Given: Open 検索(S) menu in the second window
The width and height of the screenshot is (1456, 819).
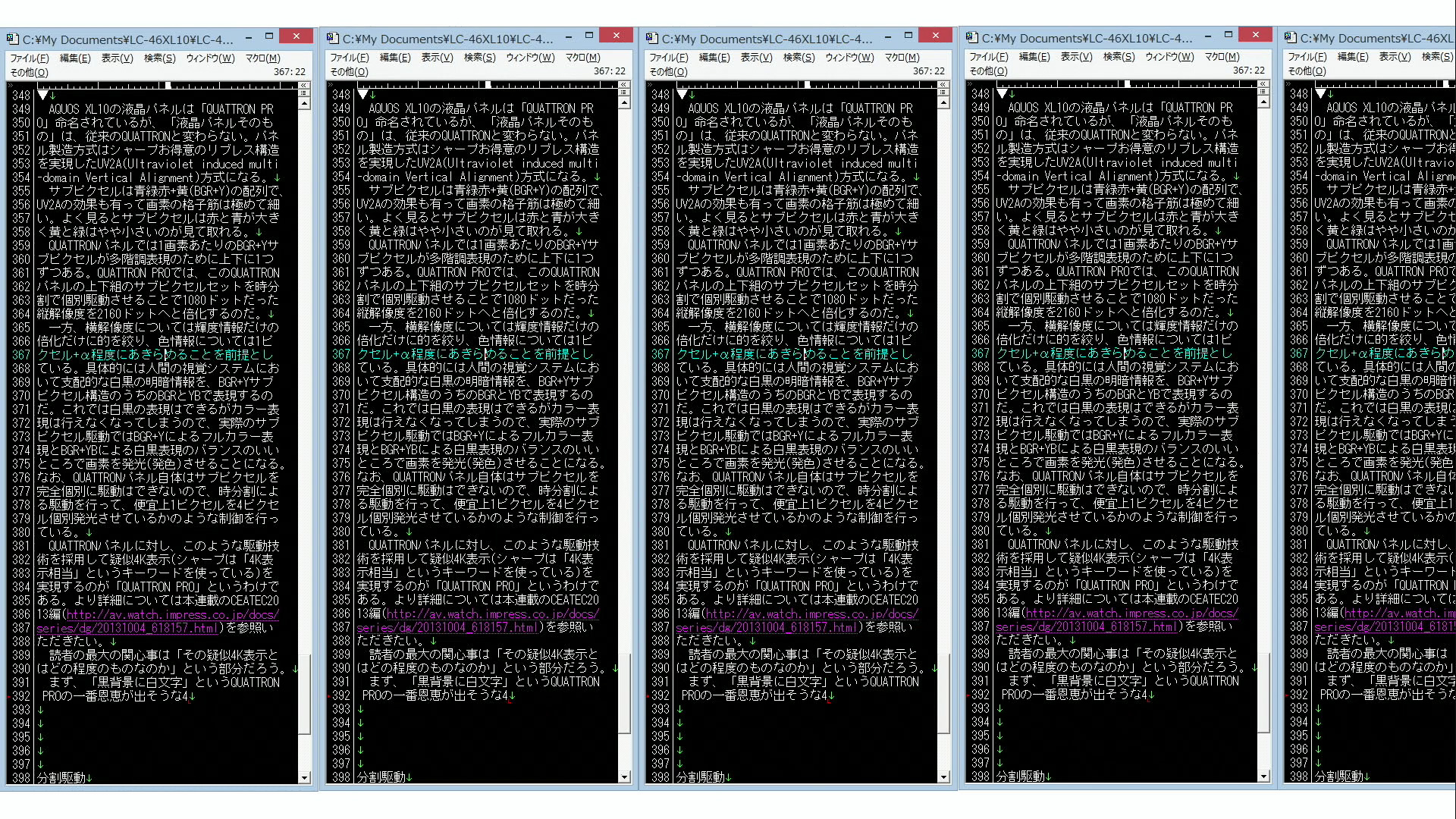Looking at the screenshot, I should pos(479,58).
